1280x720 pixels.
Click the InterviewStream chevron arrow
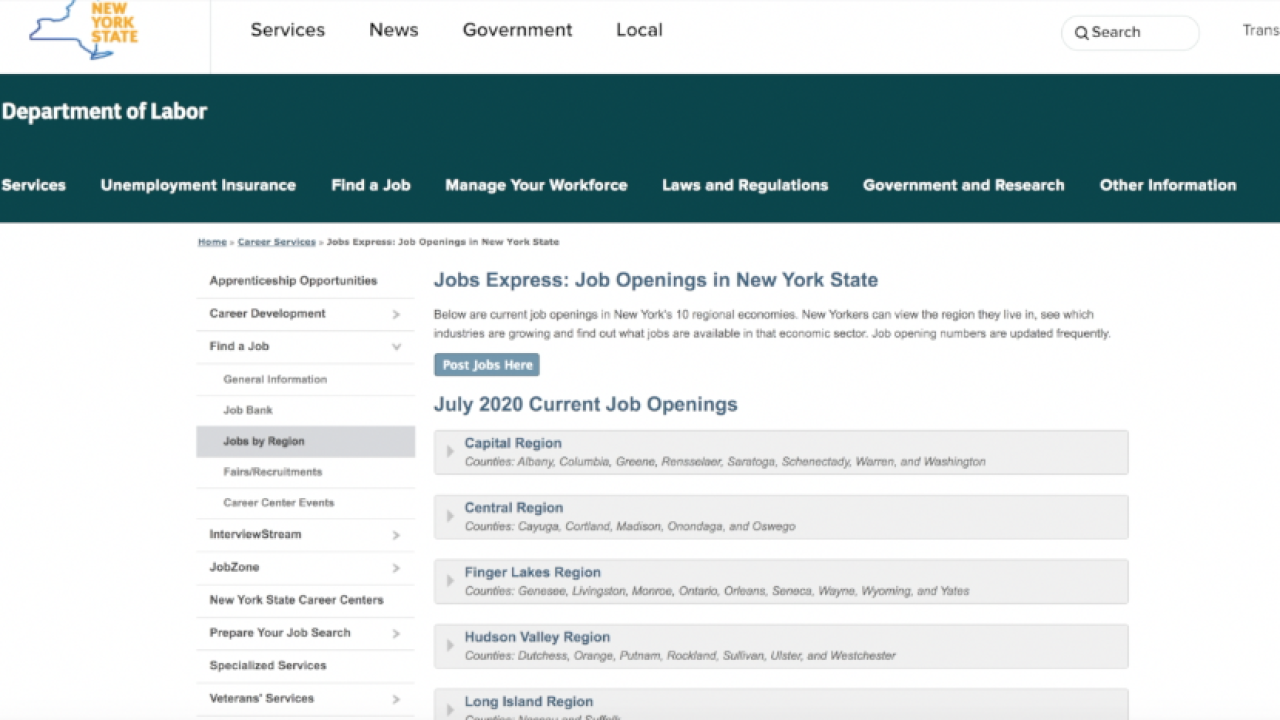click(396, 535)
